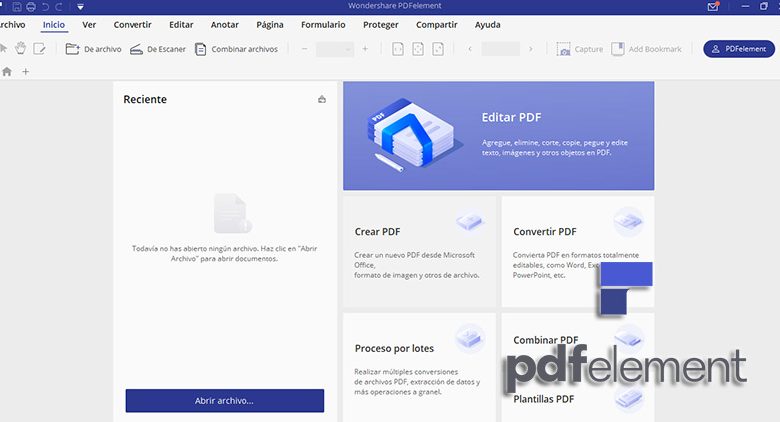Open the Inicio tab
This screenshot has width=780, height=422.
(54, 24)
